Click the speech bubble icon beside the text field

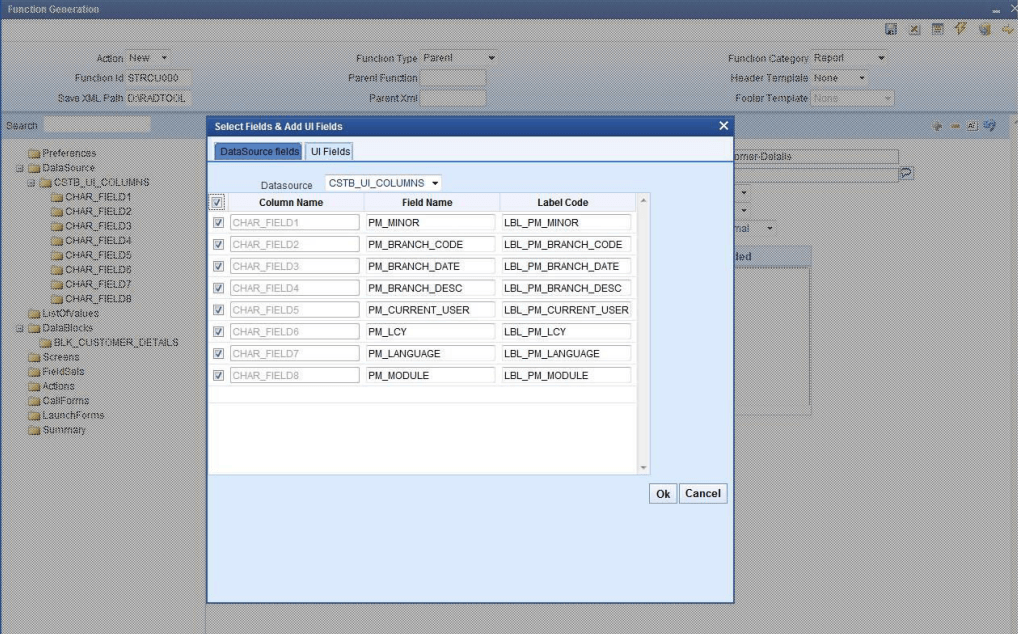pyautogui.click(x=906, y=173)
